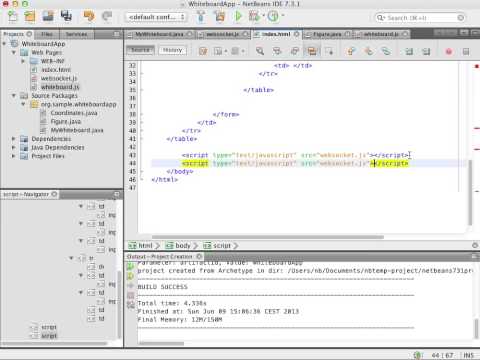This screenshot has width=480, height=360.
Task: Expand the Dependencies node
Action: pos(14,139)
